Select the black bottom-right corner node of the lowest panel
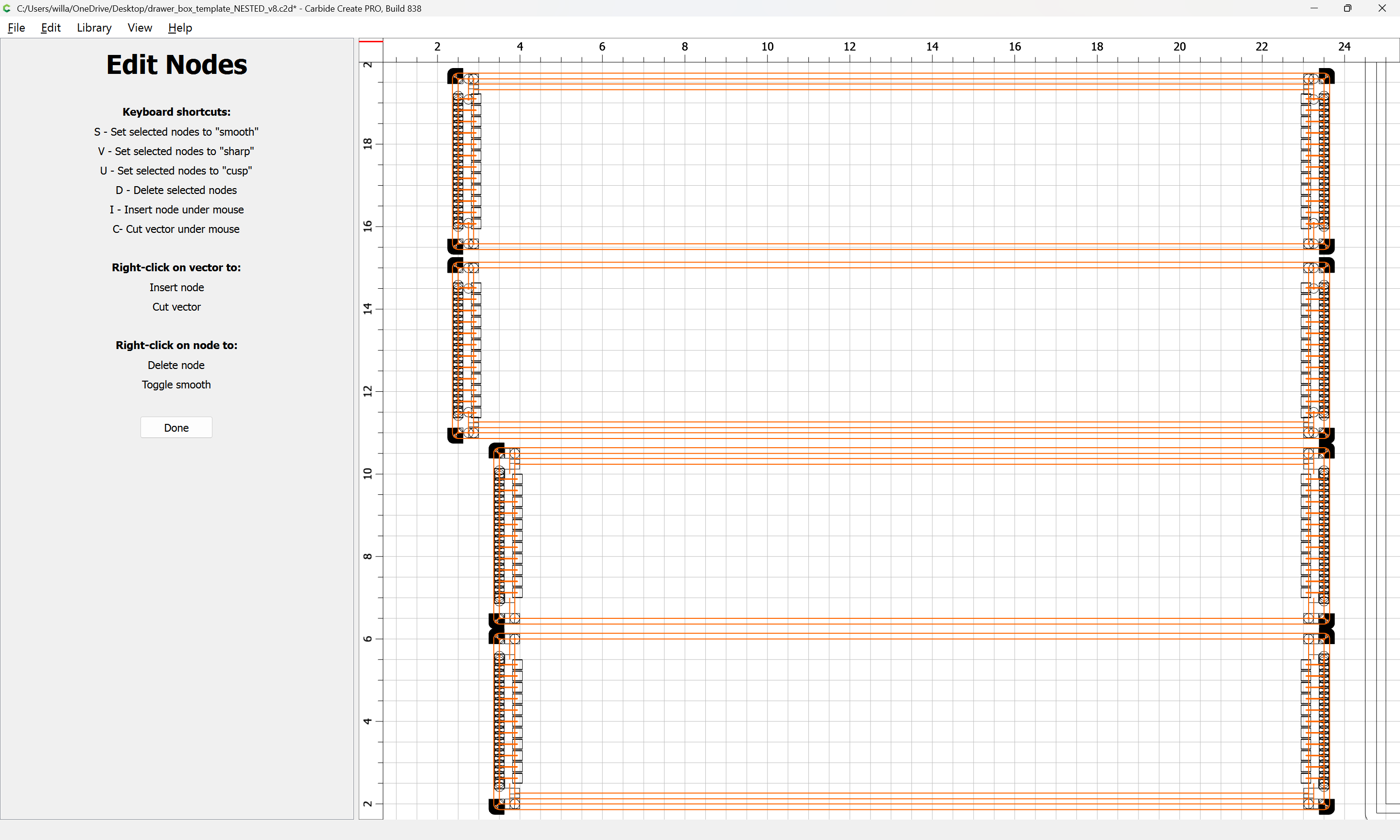The width and height of the screenshot is (1400, 840). (1327, 806)
